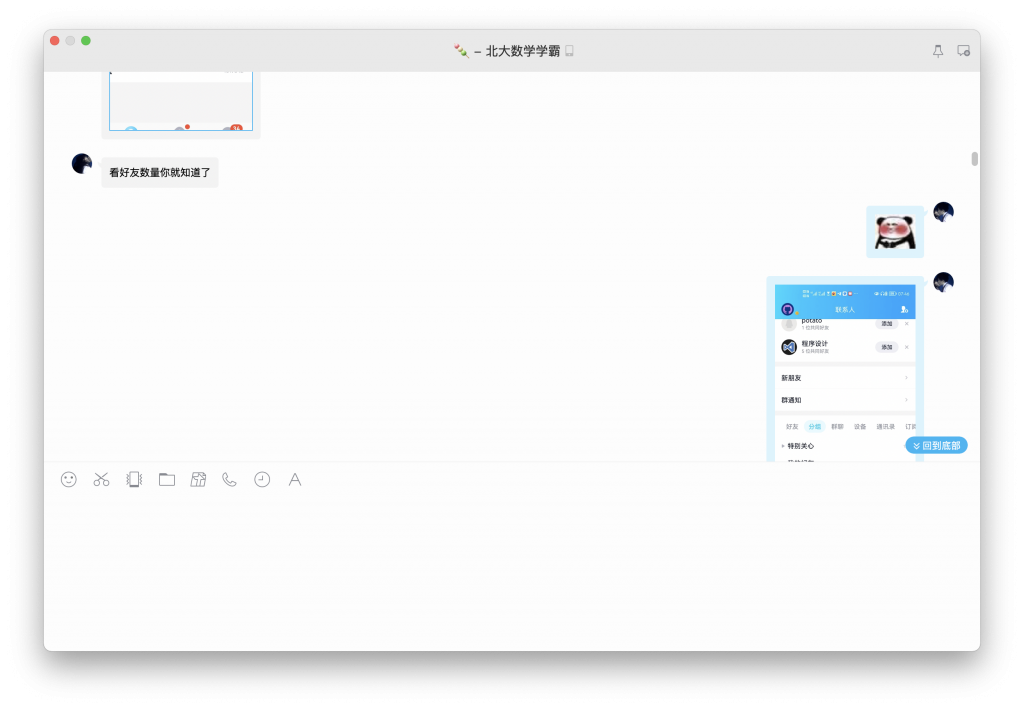Start a voice call with the phone icon
This screenshot has height=709, width=1024.
pyautogui.click(x=229, y=480)
